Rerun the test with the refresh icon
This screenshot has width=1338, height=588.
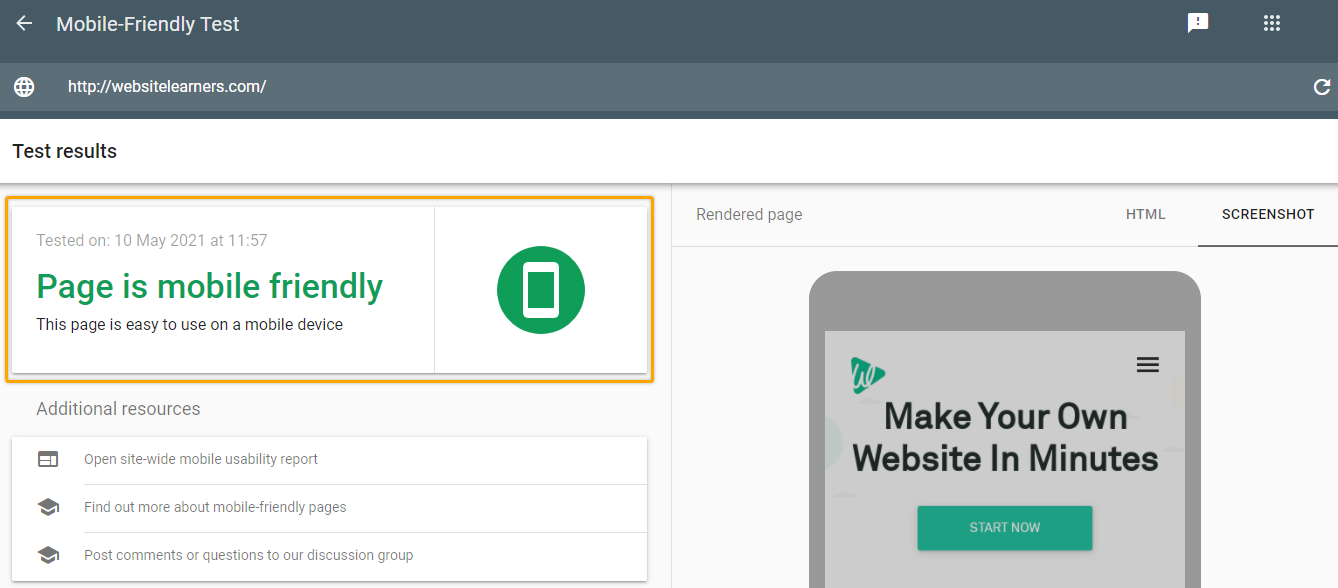[1322, 87]
